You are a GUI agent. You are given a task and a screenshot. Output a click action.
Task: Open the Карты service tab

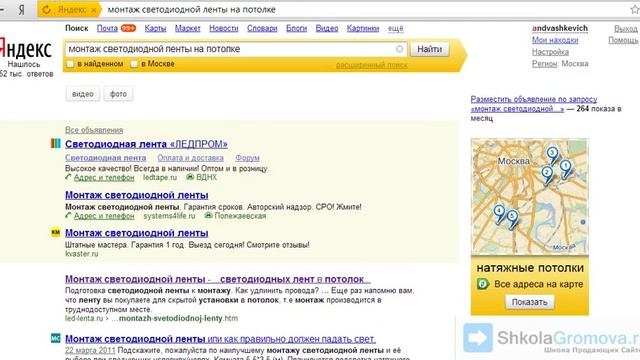[155, 28]
